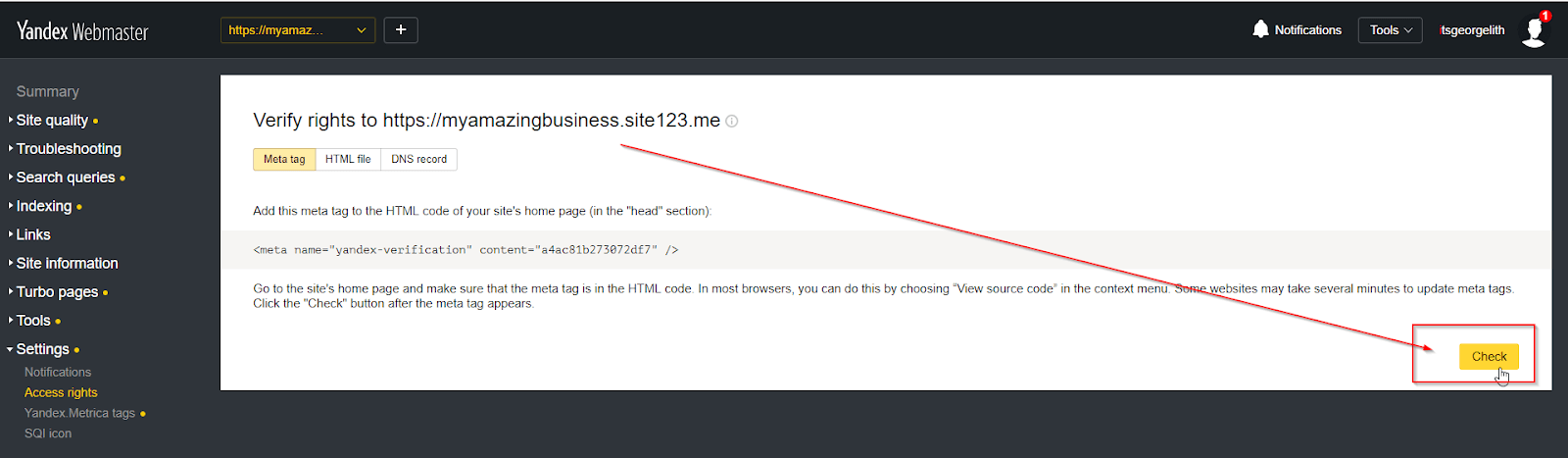Switch to the DNS record tab

coord(418,159)
